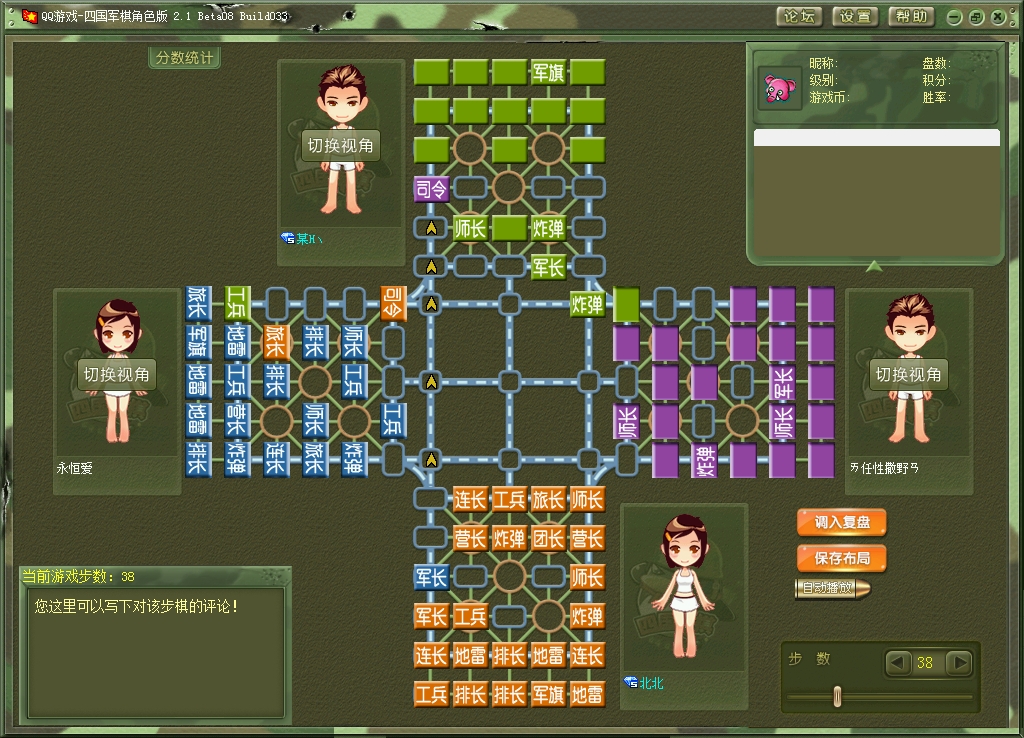Click the pink pig profile avatar
The height and width of the screenshot is (738, 1024).
[780, 89]
